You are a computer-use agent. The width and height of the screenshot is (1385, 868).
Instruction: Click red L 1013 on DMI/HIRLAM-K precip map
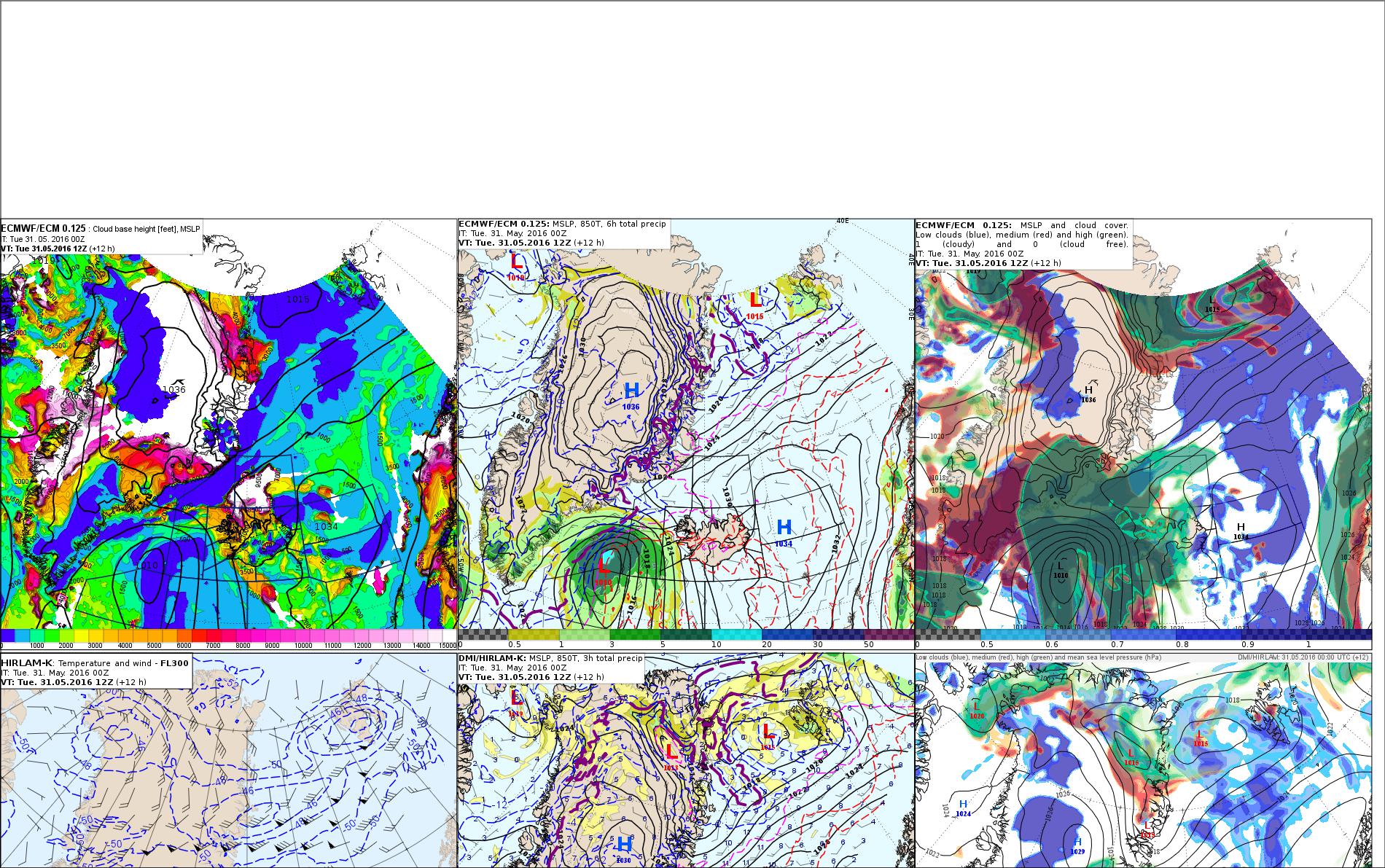point(671,756)
